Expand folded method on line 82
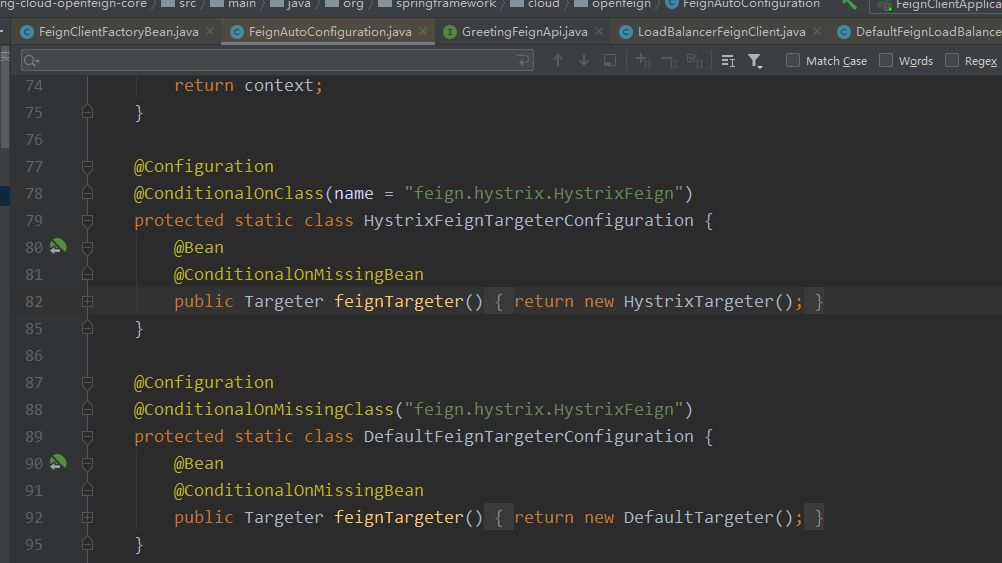This screenshot has width=1002, height=563. point(88,301)
